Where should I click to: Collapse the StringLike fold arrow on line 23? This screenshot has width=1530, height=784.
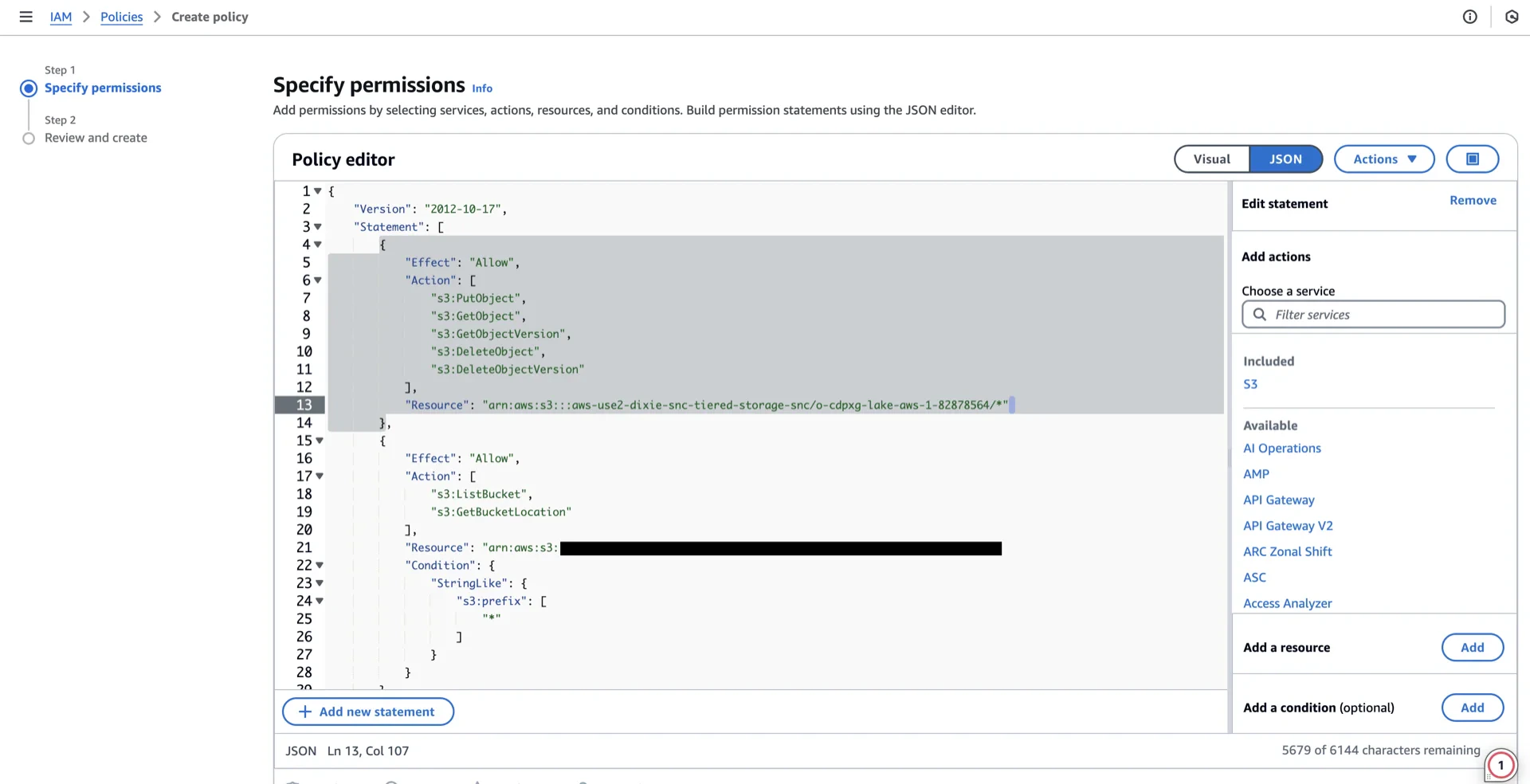(320, 583)
